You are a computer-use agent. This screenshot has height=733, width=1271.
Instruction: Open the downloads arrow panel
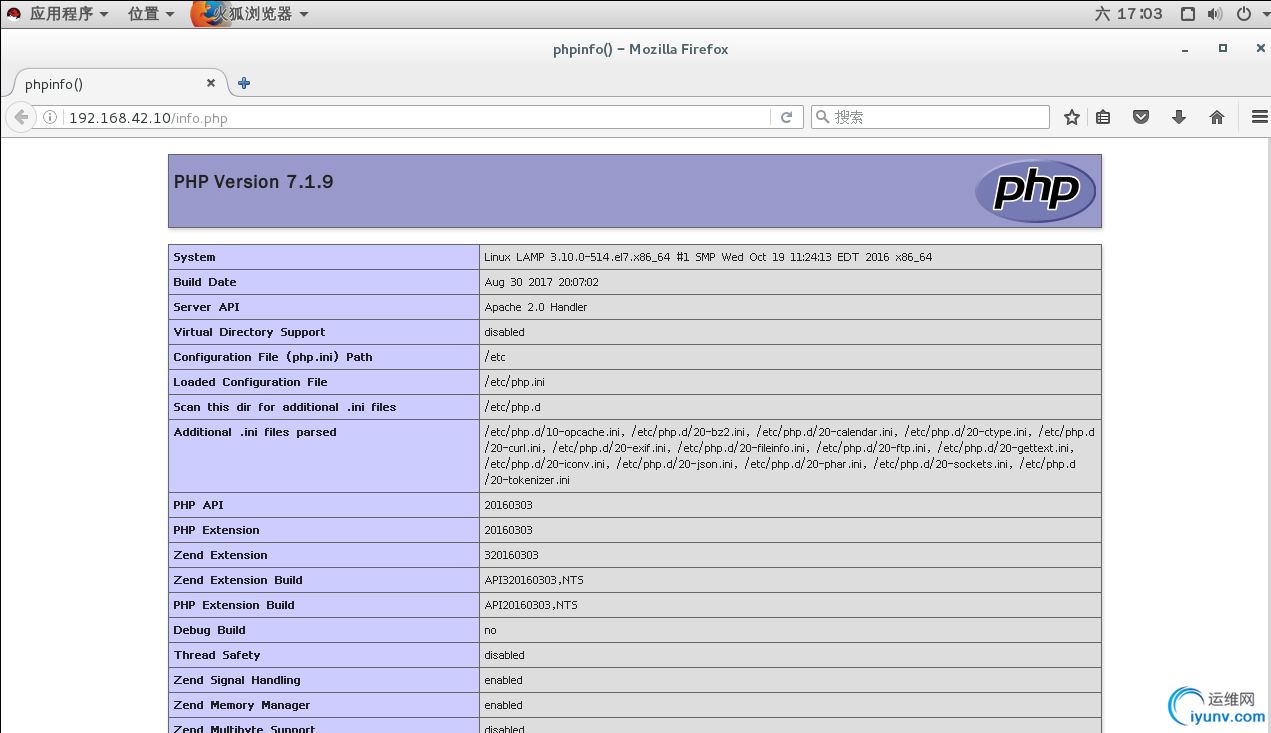coord(1179,117)
